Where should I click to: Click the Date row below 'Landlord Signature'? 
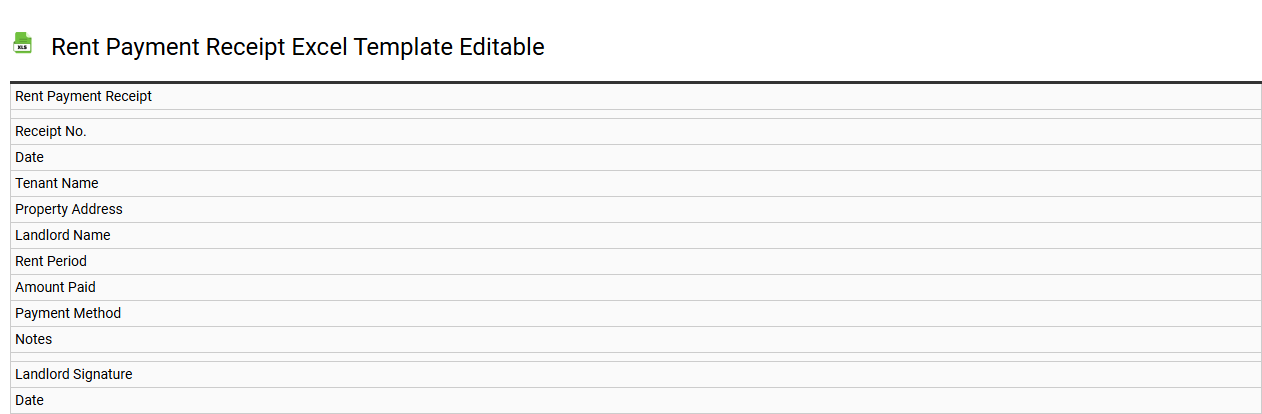pos(30,400)
